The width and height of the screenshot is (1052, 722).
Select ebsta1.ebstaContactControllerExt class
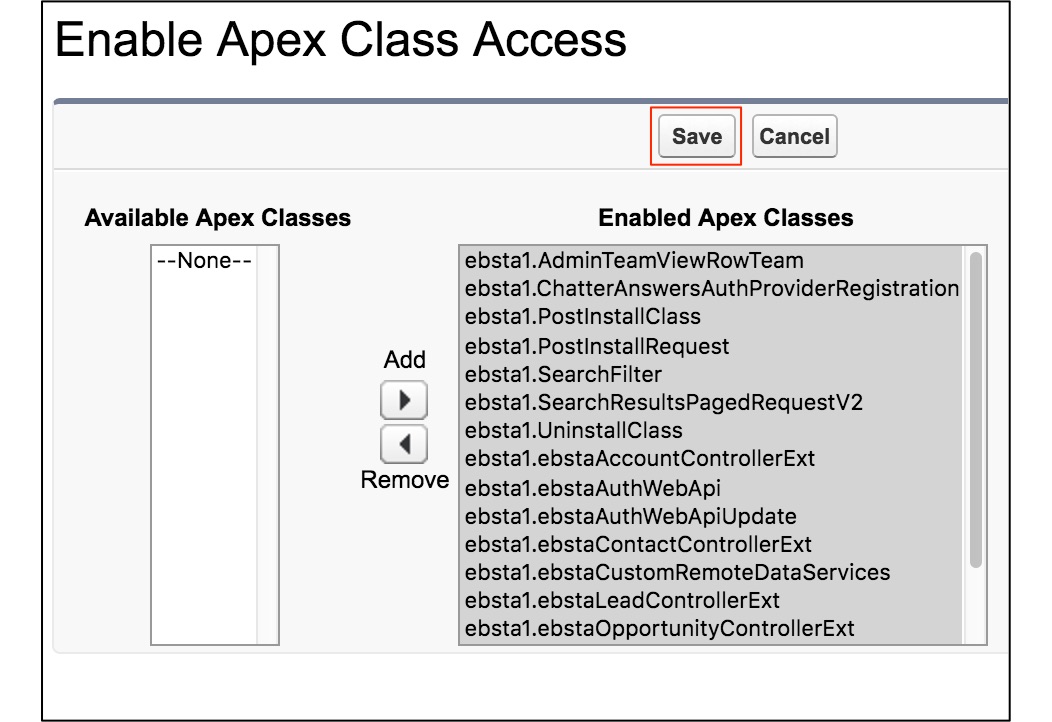(x=638, y=545)
